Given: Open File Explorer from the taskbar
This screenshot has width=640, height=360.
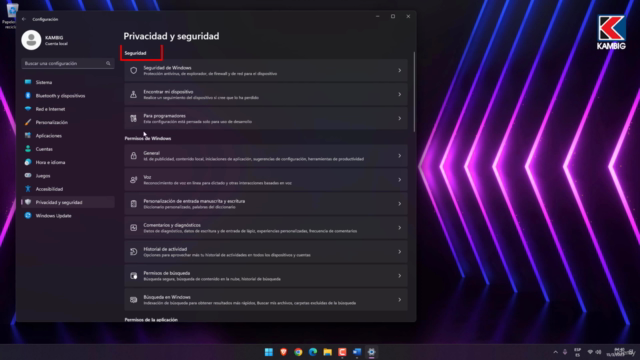Looking at the screenshot, I should (x=327, y=352).
